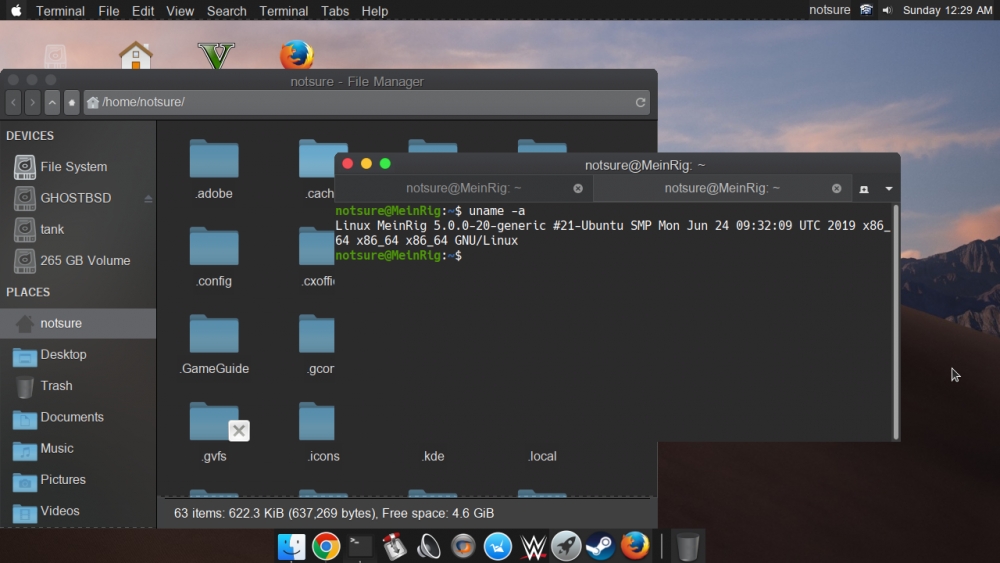Open the File menu

point(108,11)
